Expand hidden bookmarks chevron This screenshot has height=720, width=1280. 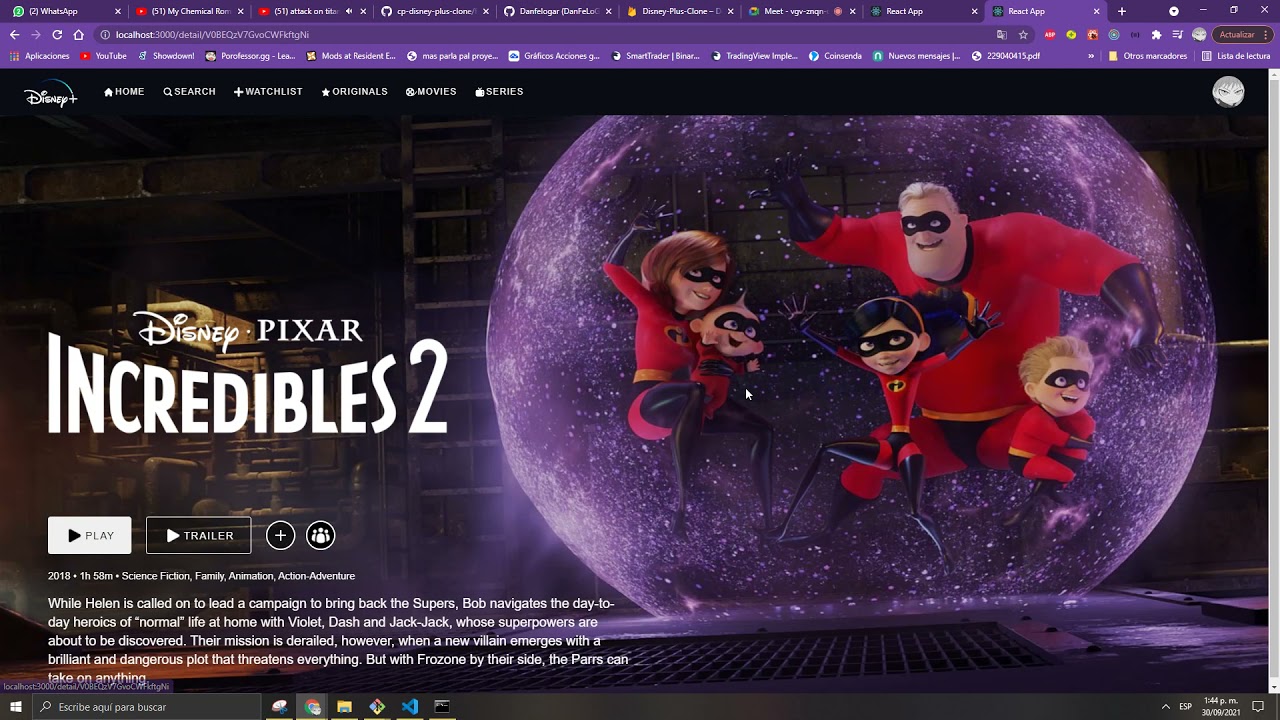[x=1091, y=56]
